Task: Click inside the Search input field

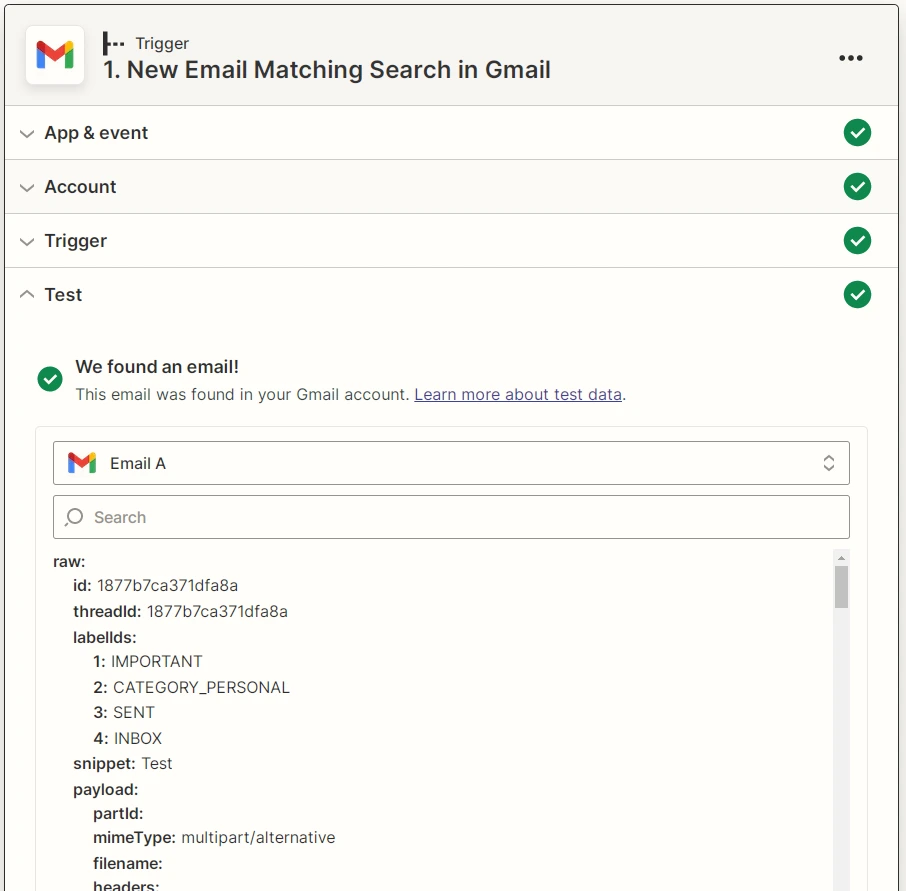Action: tap(400, 517)
